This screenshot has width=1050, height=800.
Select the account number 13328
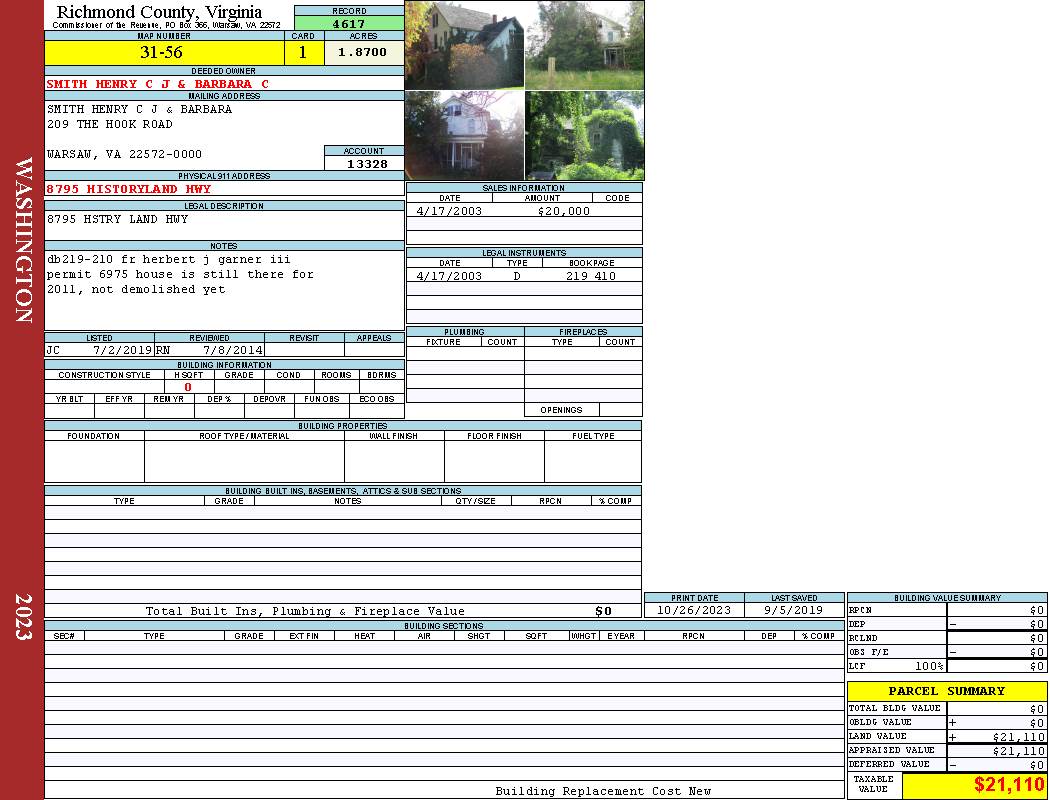(364, 164)
